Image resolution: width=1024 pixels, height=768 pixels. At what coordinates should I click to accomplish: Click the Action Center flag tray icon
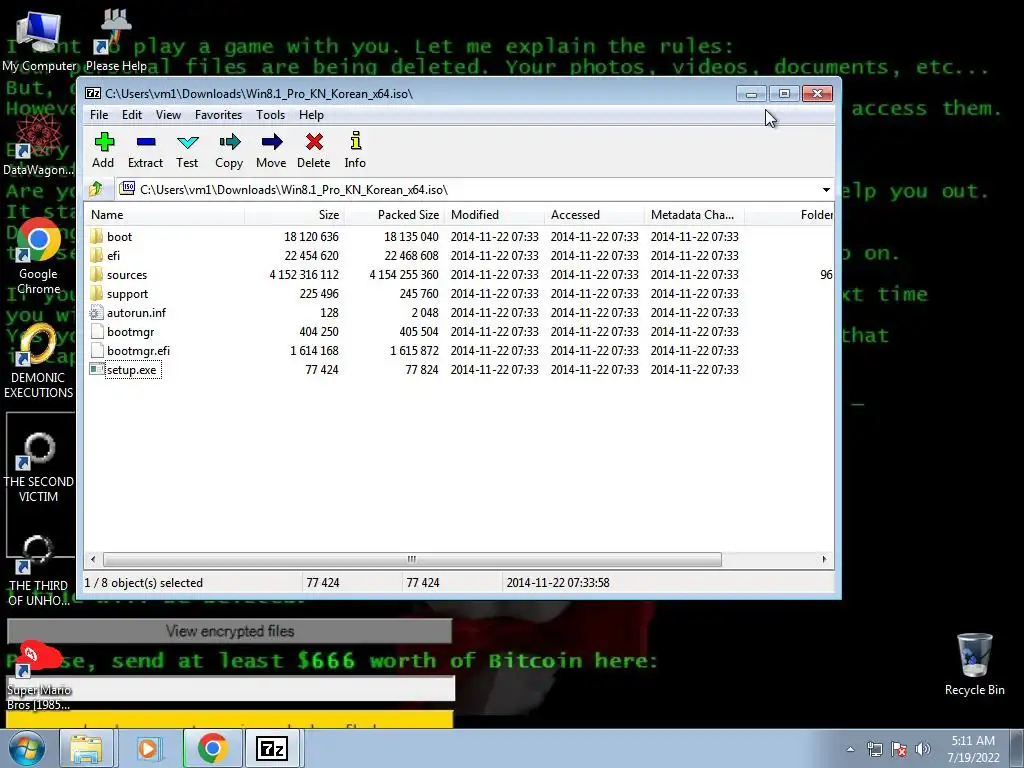pyautogui.click(x=899, y=749)
